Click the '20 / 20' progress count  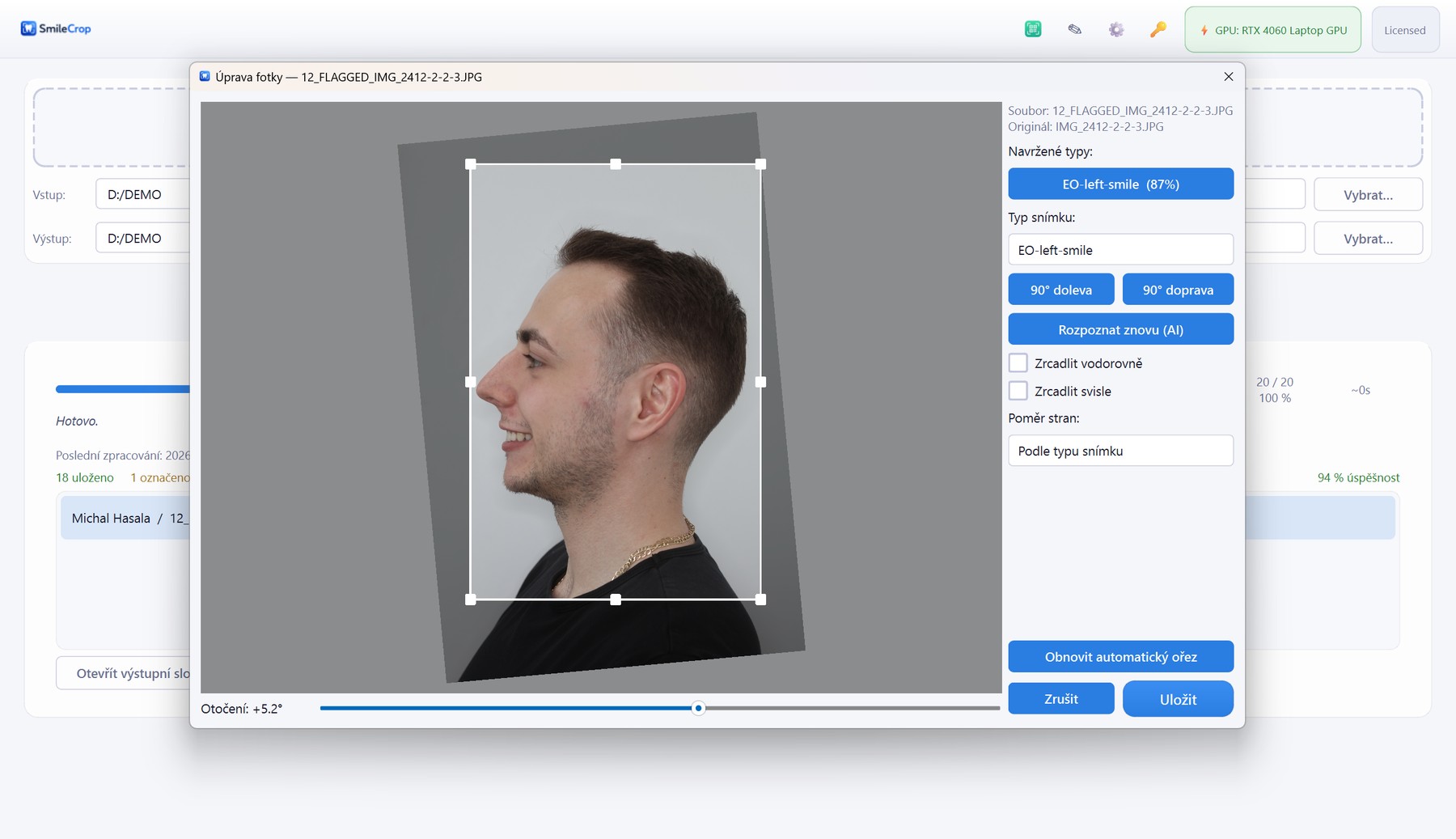tap(1275, 382)
